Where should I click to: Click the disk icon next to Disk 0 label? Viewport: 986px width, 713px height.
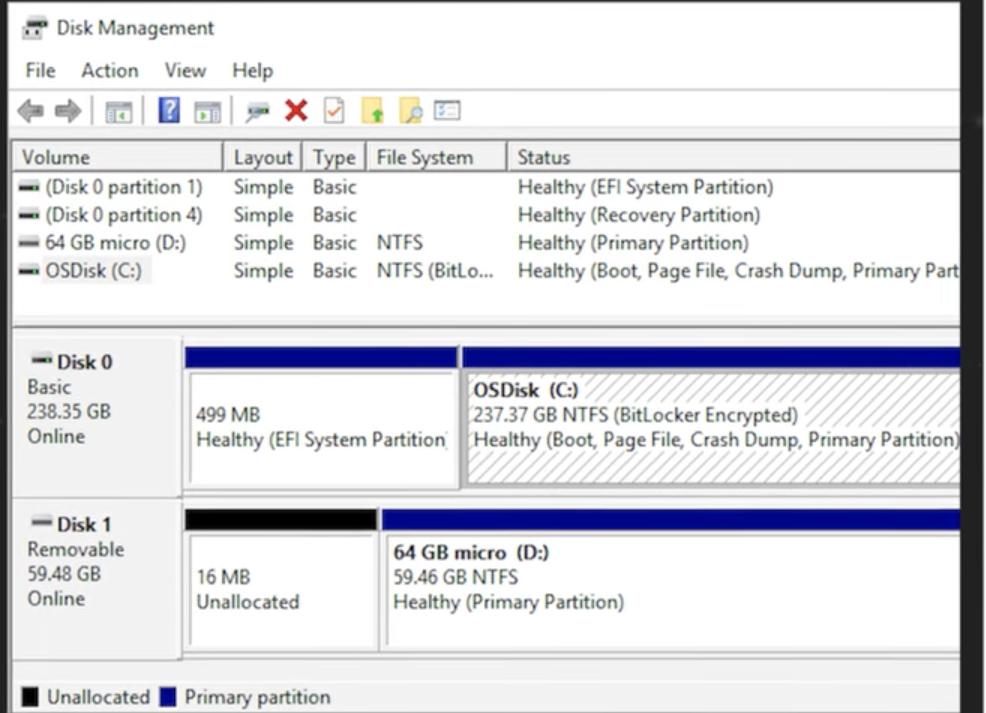(x=42, y=360)
